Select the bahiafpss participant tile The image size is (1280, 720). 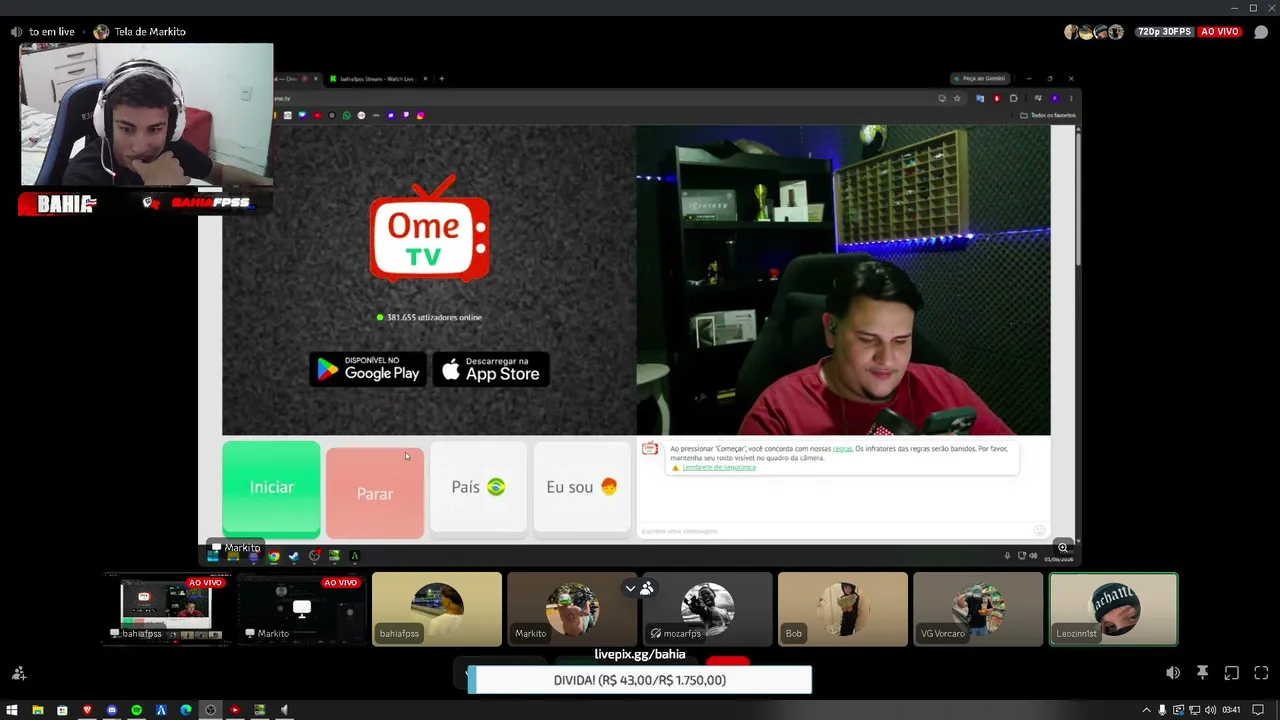click(x=437, y=609)
